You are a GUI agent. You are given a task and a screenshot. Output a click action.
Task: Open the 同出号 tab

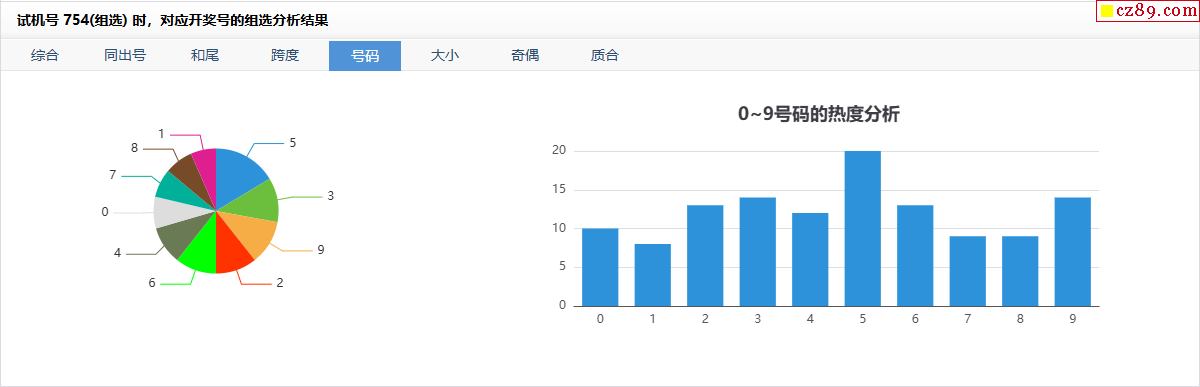pyautogui.click(x=125, y=56)
